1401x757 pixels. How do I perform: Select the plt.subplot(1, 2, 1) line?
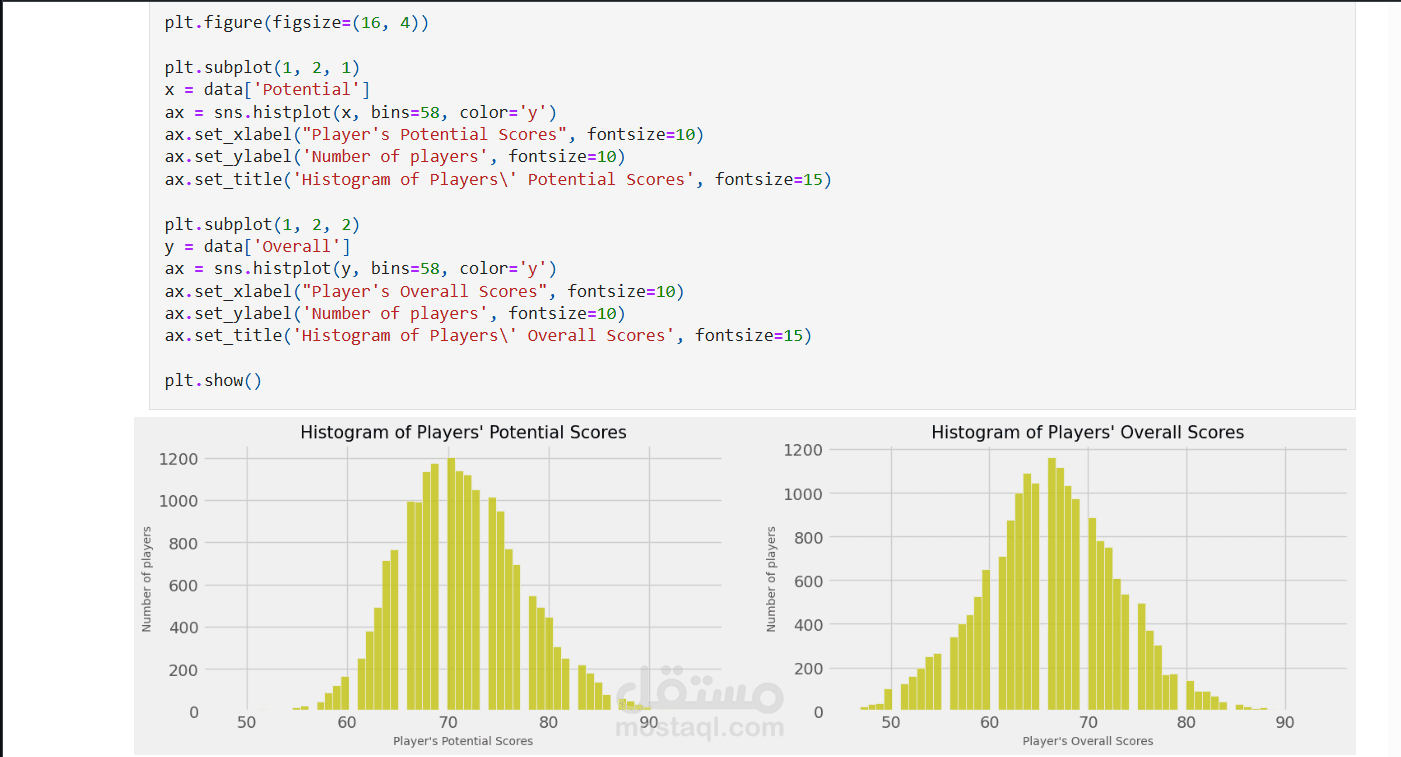pos(262,68)
